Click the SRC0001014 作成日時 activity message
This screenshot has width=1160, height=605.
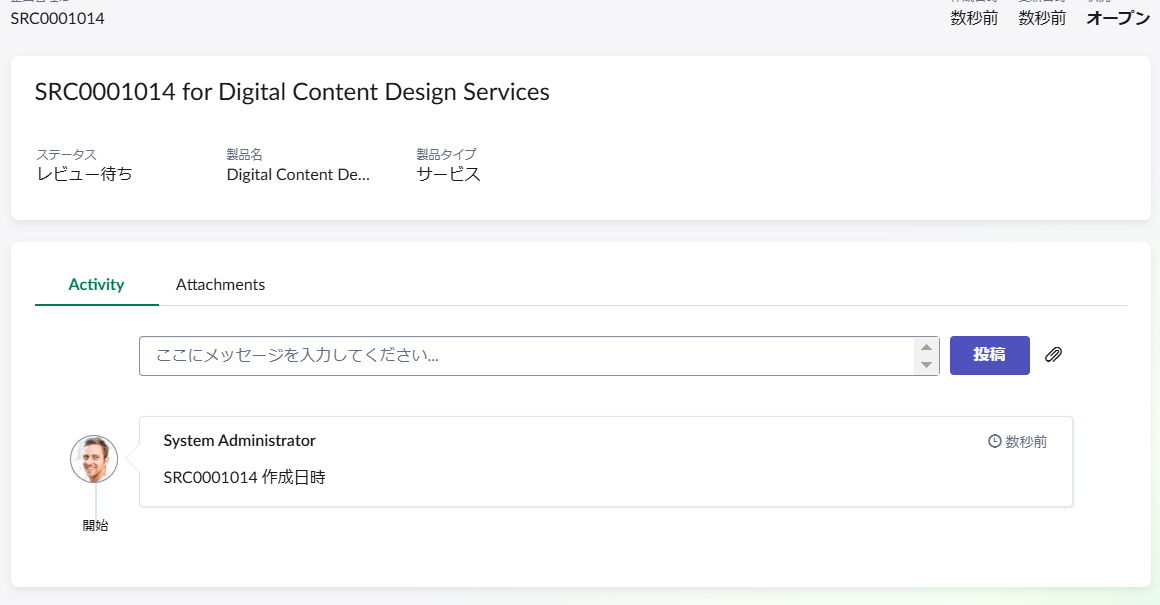tap(244, 477)
